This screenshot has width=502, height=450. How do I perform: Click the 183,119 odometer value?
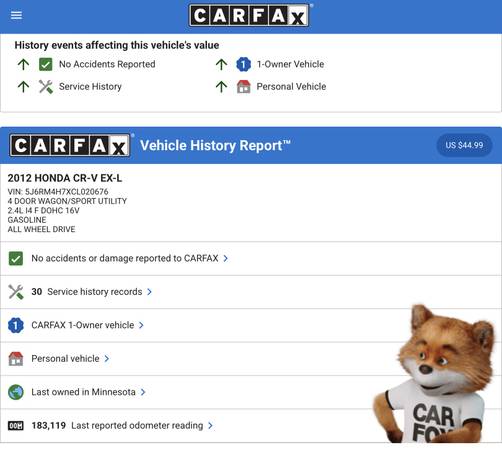pos(49,426)
